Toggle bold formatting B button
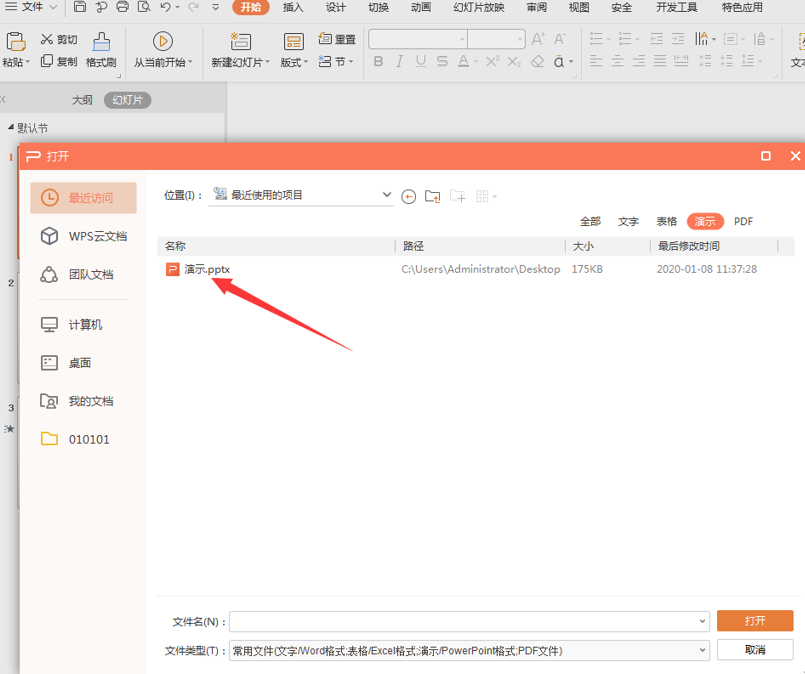 coord(378,62)
